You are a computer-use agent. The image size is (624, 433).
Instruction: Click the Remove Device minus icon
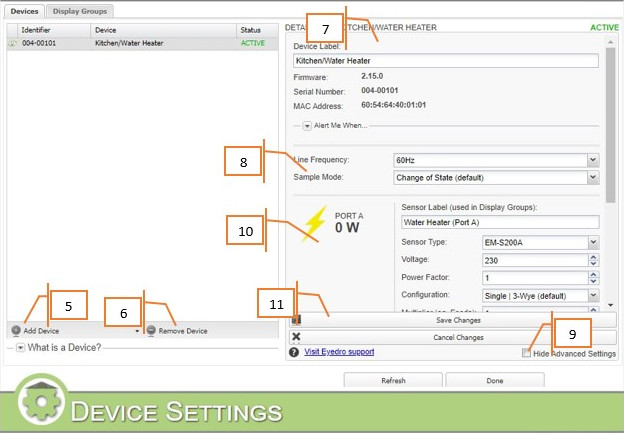click(151, 330)
